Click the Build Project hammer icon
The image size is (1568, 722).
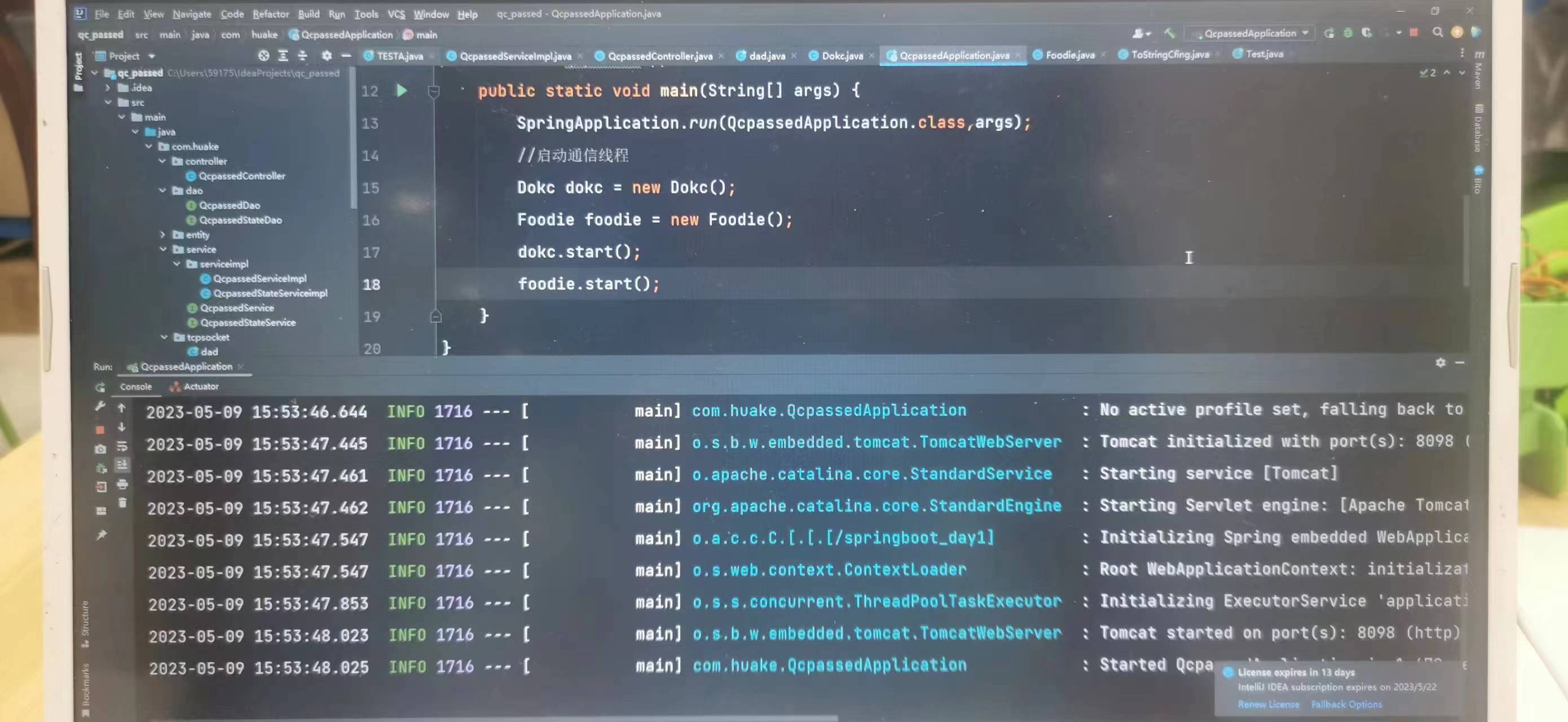coord(1169,33)
